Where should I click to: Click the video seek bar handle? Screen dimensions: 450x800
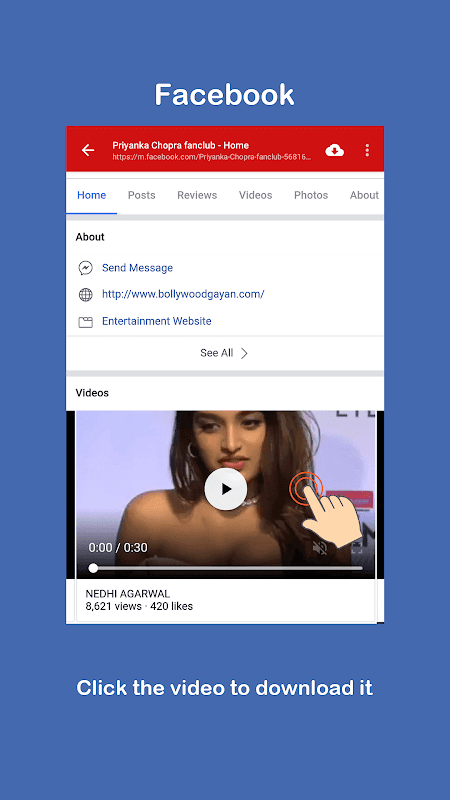pos(93,568)
